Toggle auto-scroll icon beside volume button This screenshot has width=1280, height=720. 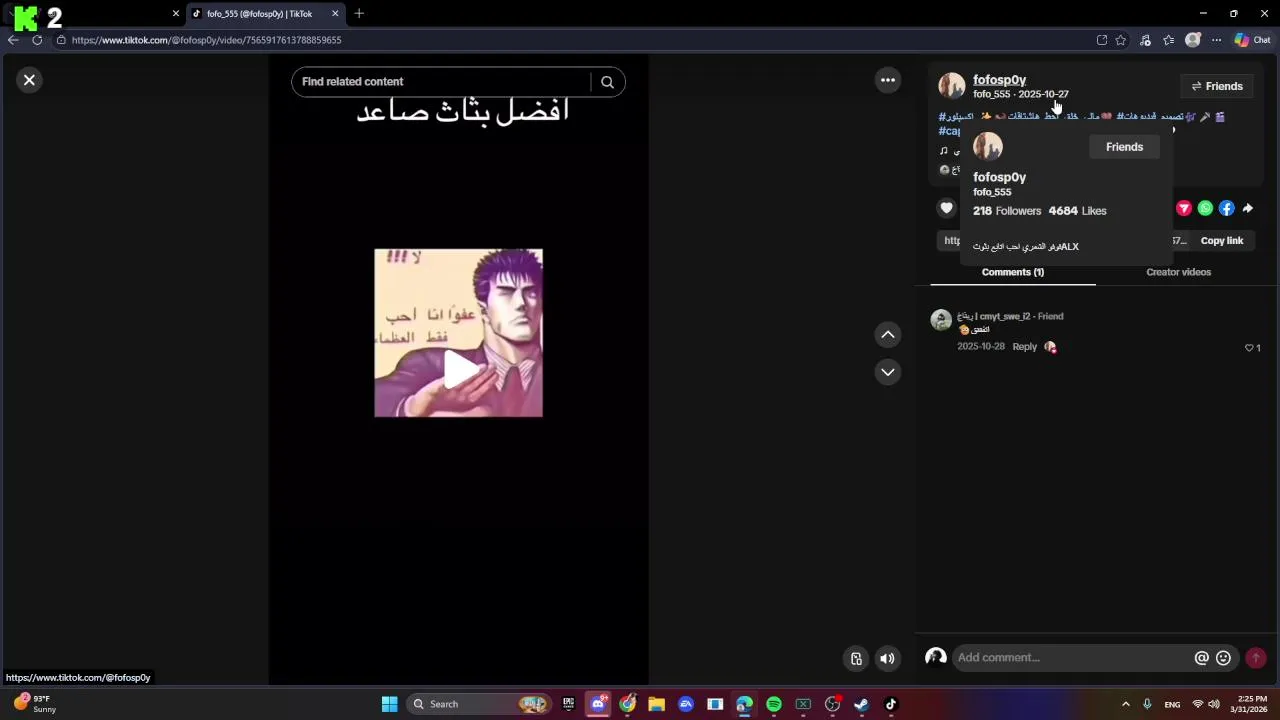(x=856, y=658)
